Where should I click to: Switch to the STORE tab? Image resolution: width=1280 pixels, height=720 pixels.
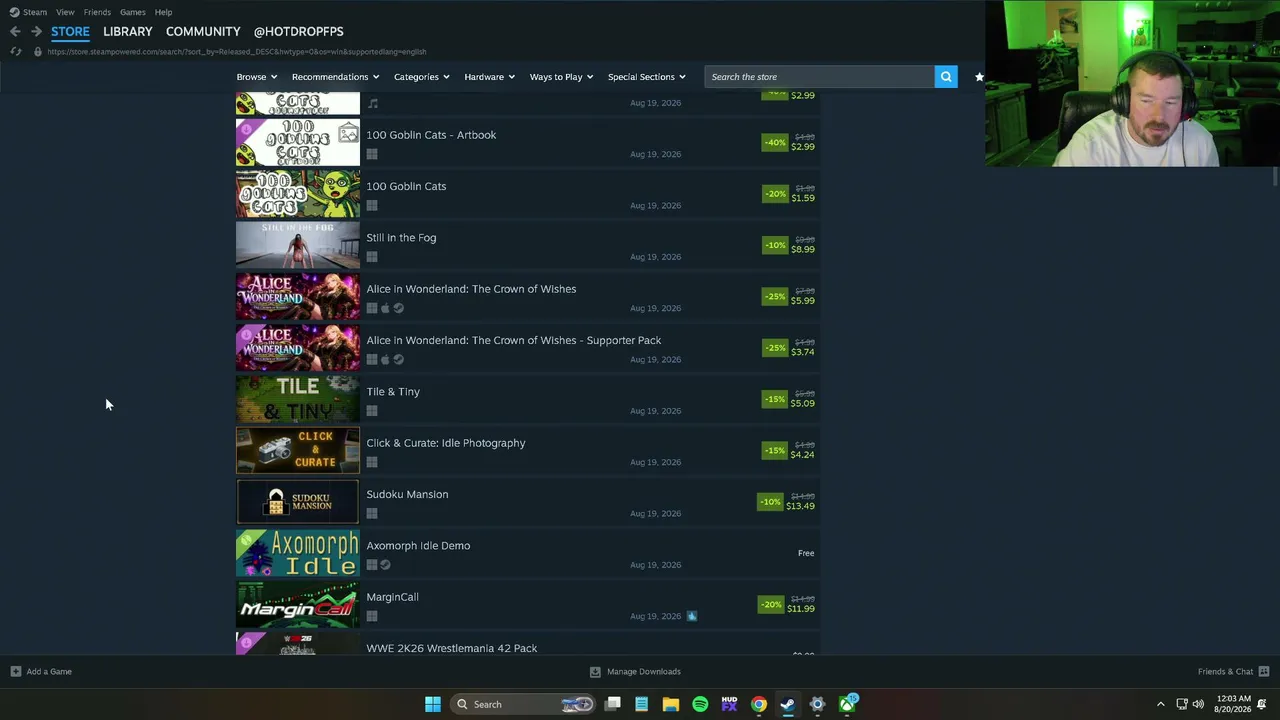(70, 32)
